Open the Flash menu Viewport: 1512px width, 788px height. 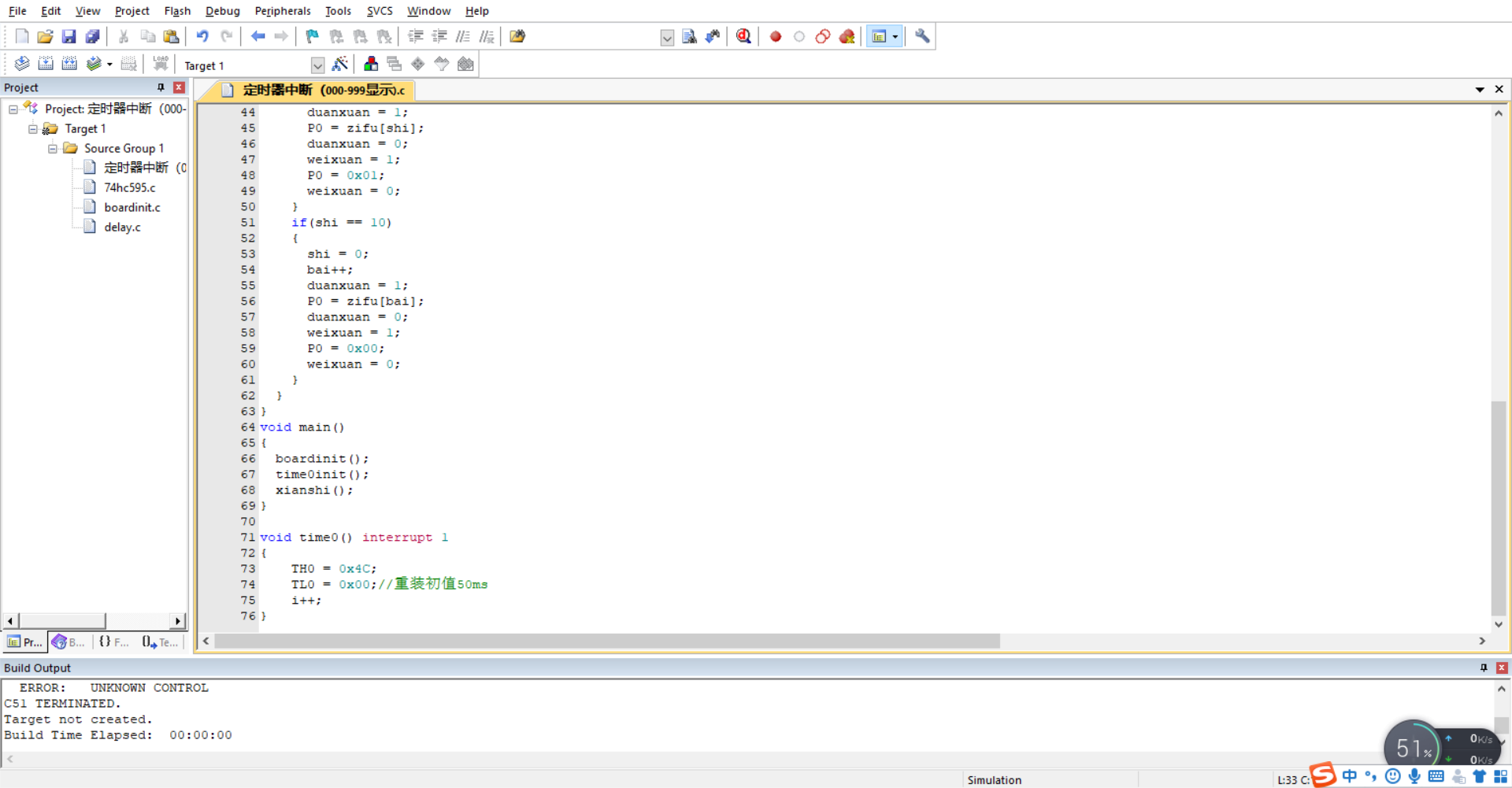(177, 11)
